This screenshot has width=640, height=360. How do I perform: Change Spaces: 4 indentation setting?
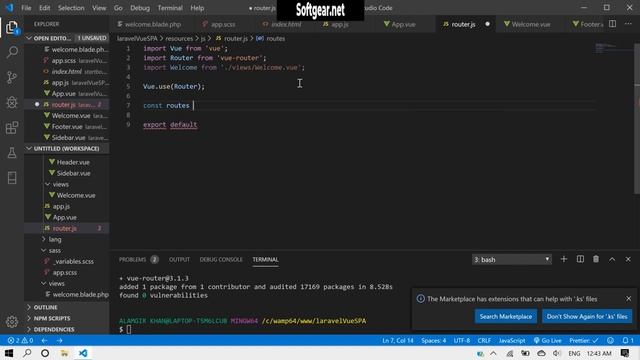(433, 340)
